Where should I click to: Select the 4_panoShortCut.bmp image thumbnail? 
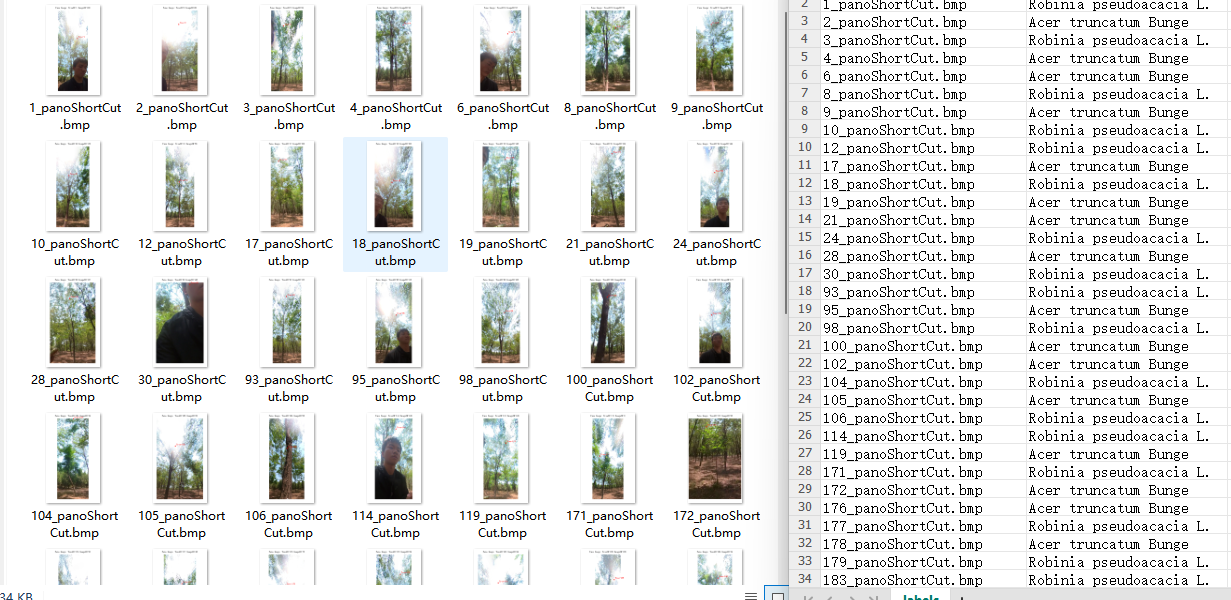395,49
